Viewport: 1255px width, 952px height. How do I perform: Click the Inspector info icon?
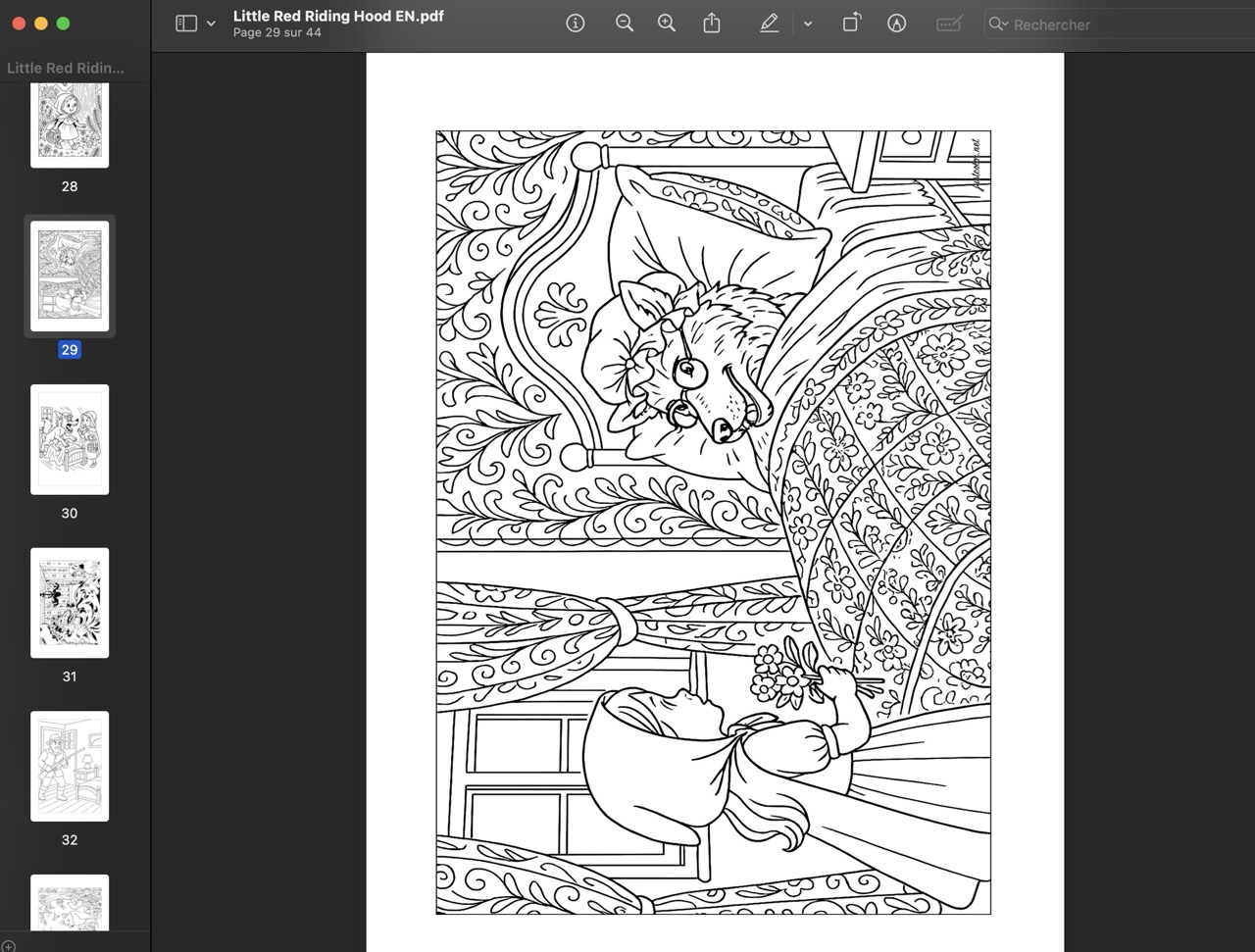[x=576, y=24]
